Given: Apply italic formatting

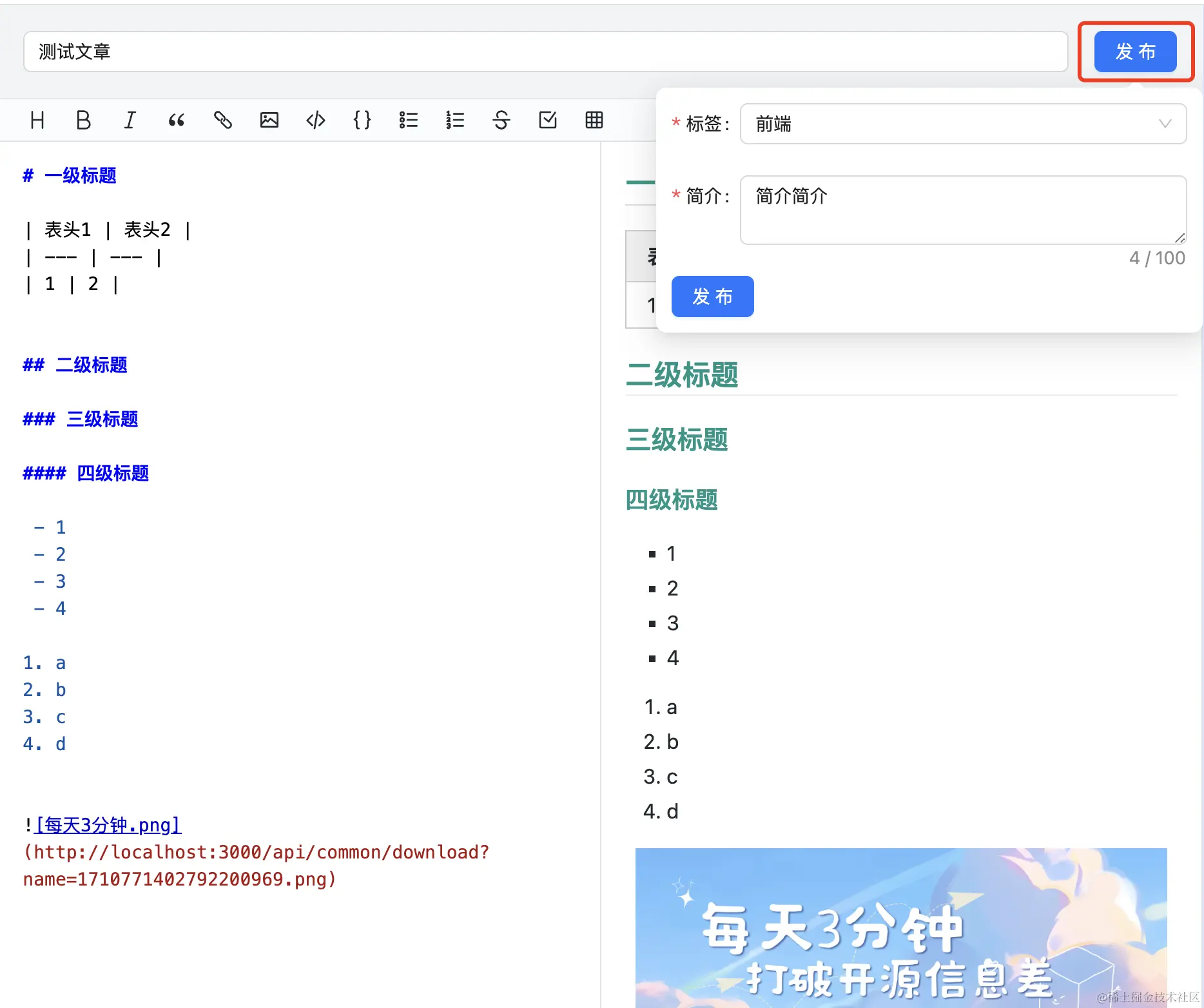Looking at the screenshot, I should tap(130, 120).
